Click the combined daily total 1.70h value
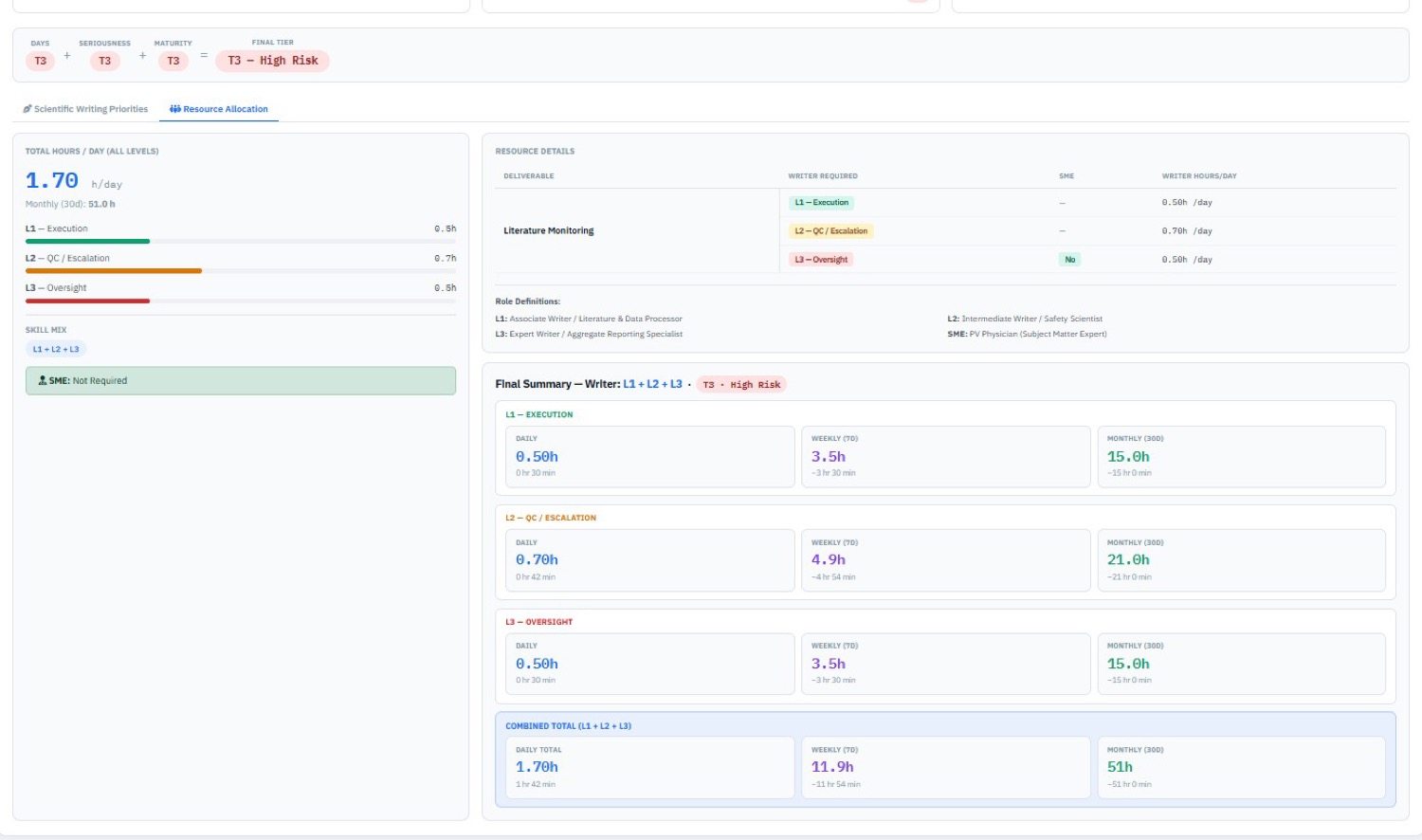 (537, 767)
